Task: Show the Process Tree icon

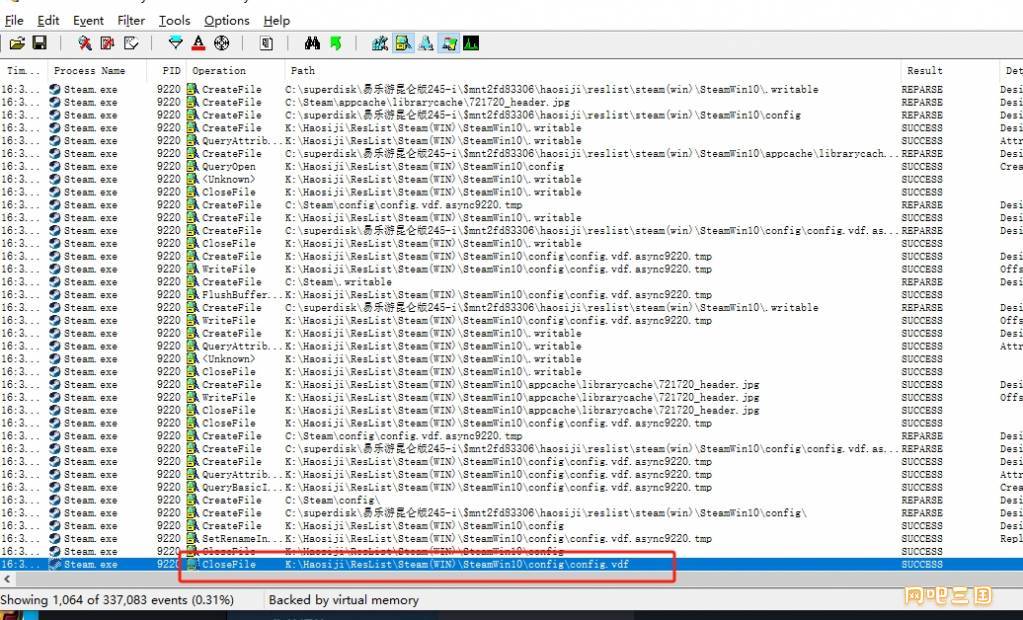Action: pyautogui.click(x=266, y=43)
